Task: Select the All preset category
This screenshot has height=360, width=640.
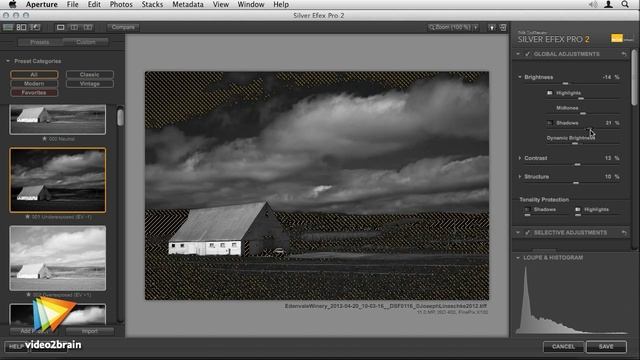Action: click(34, 75)
